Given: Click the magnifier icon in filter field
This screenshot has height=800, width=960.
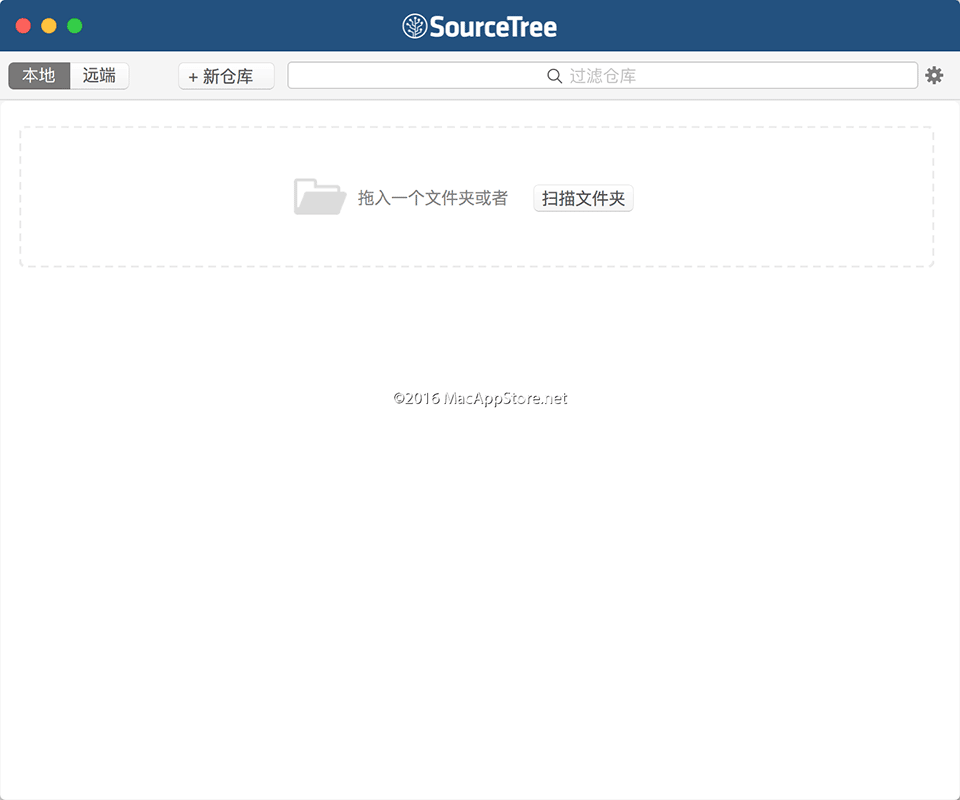Looking at the screenshot, I should tap(554, 76).
